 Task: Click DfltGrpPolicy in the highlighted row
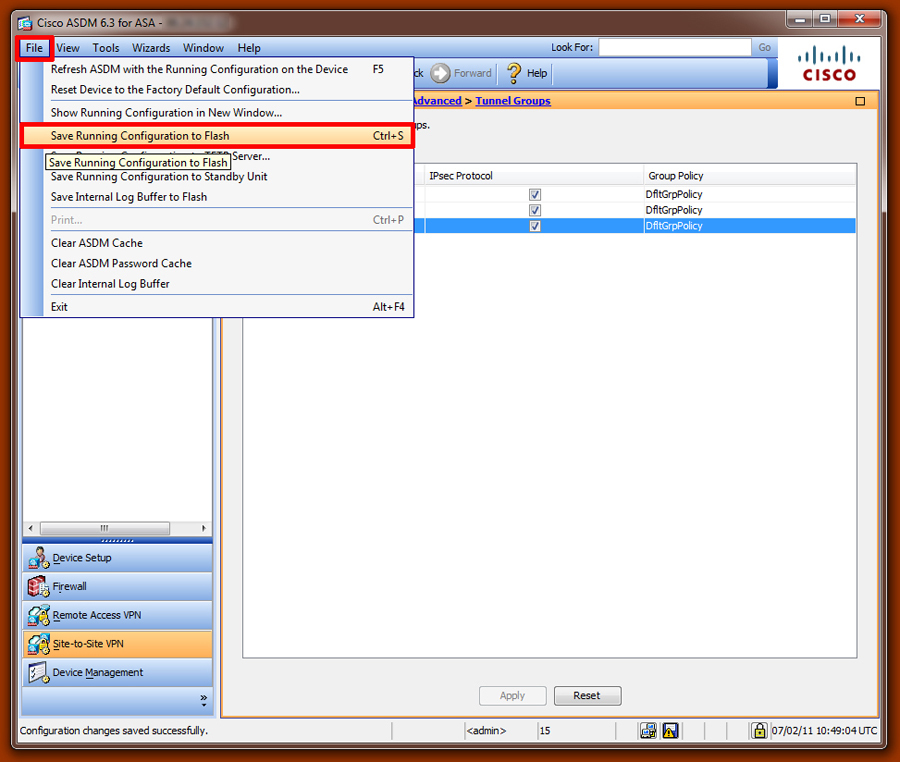tap(674, 226)
